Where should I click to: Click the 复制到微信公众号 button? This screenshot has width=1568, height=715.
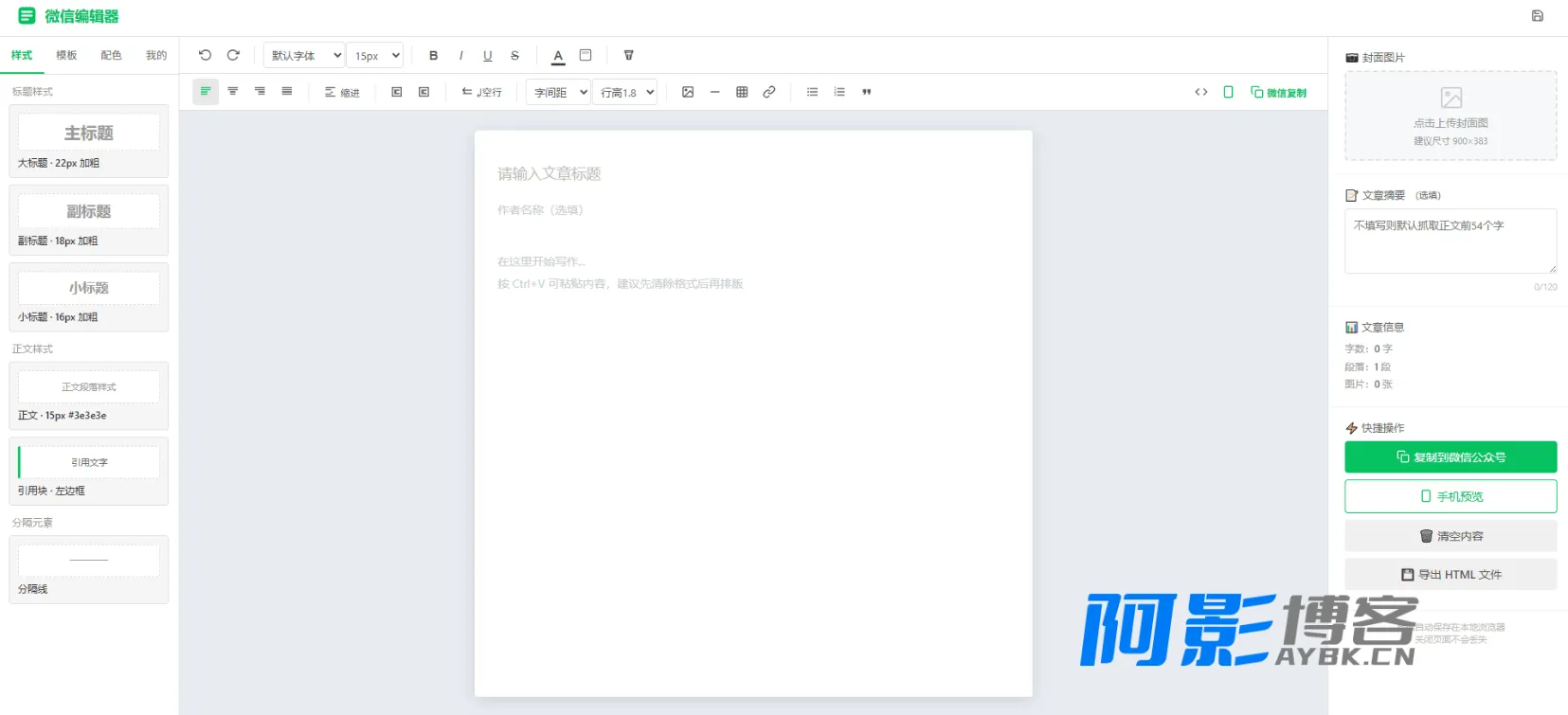pos(1451,457)
